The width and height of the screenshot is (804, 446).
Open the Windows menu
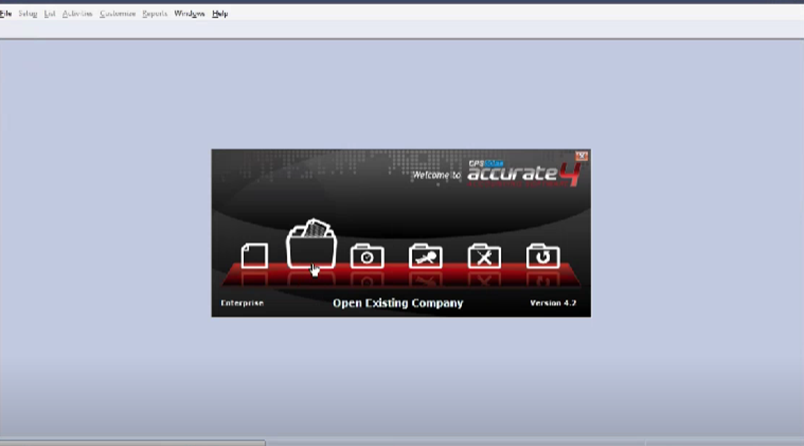point(189,14)
